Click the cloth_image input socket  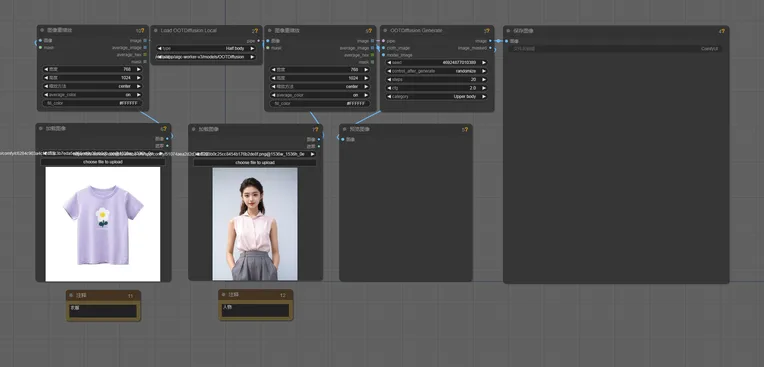(x=383, y=48)
